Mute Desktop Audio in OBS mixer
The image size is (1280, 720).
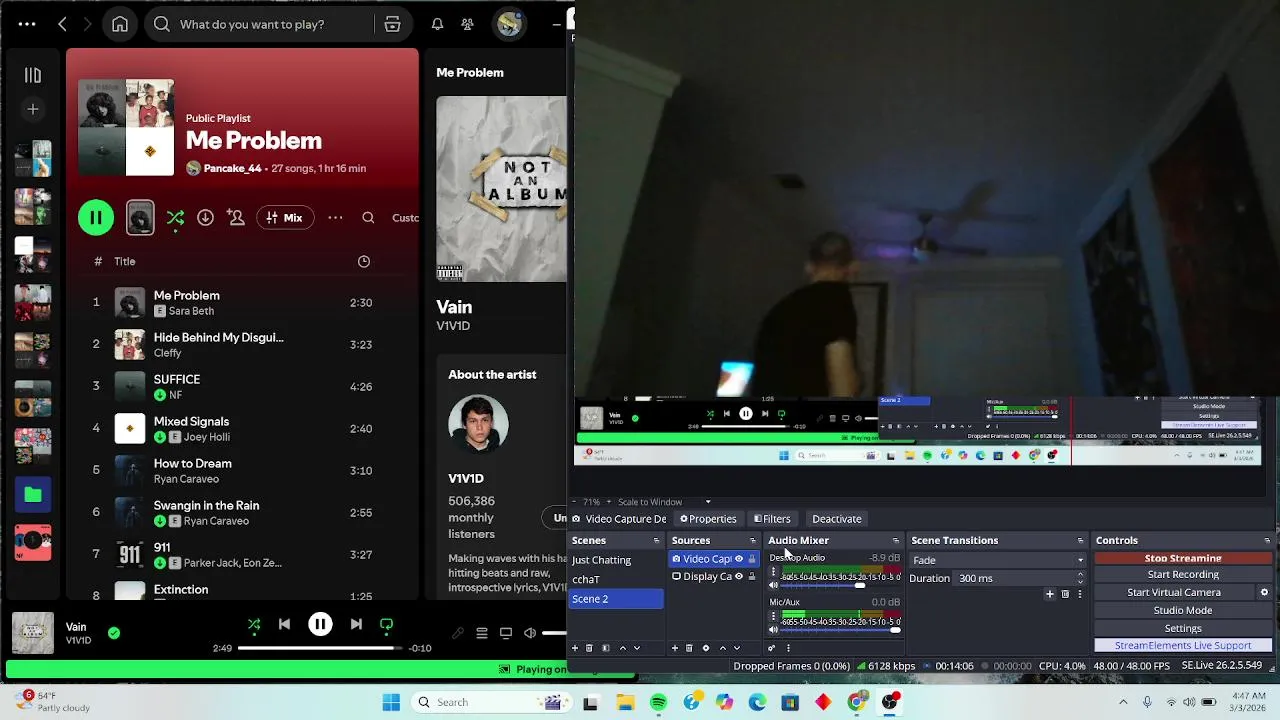click(773, 585)
